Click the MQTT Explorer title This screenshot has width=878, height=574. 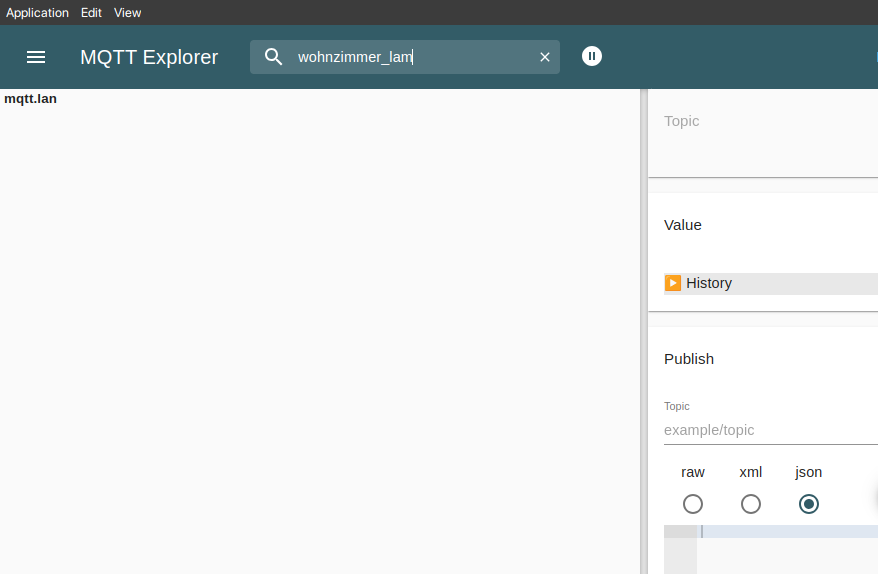pos(149,57)
